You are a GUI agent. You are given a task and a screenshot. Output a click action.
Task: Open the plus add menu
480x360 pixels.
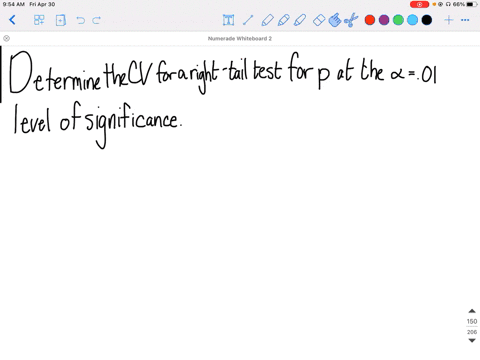click(449, 20)
